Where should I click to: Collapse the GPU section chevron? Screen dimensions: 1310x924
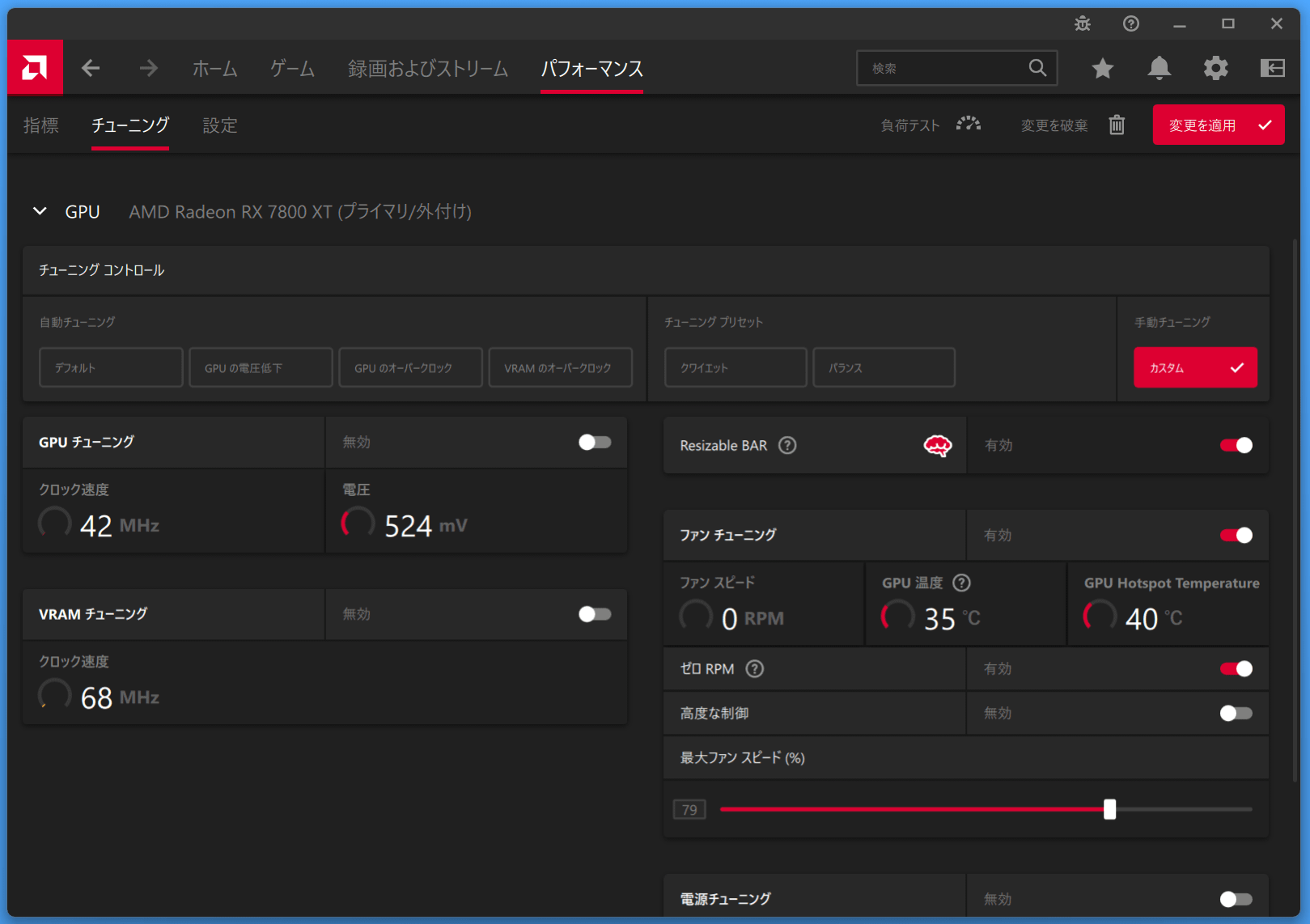click(x=40, y=211)
